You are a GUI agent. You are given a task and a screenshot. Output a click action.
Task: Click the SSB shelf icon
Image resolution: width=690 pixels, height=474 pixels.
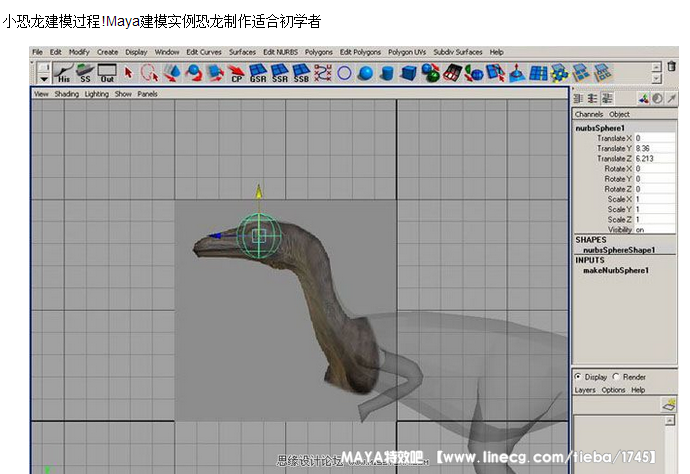click(301, 73)
